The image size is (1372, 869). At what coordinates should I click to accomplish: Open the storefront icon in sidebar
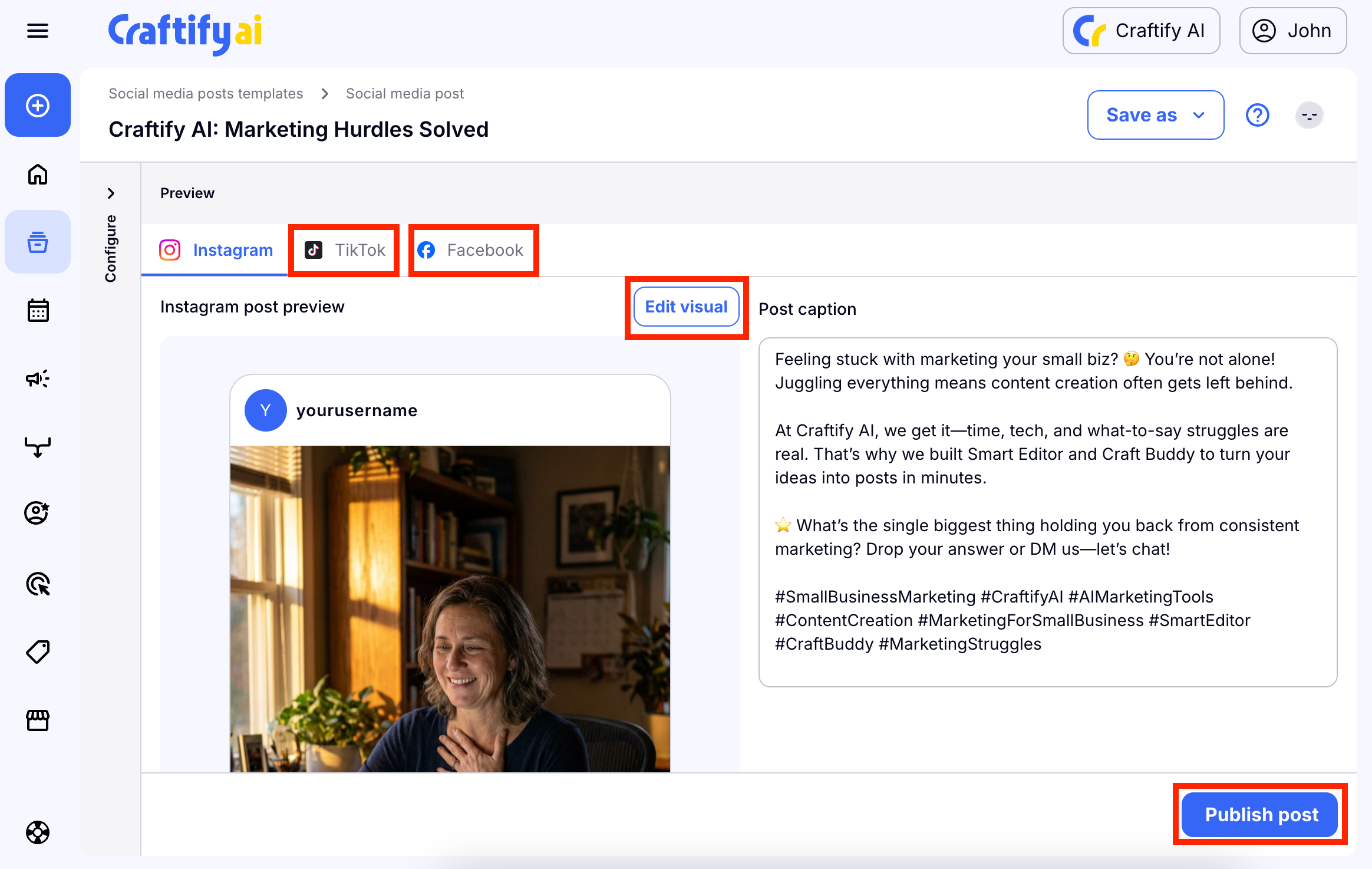click(x=38, y=720)
